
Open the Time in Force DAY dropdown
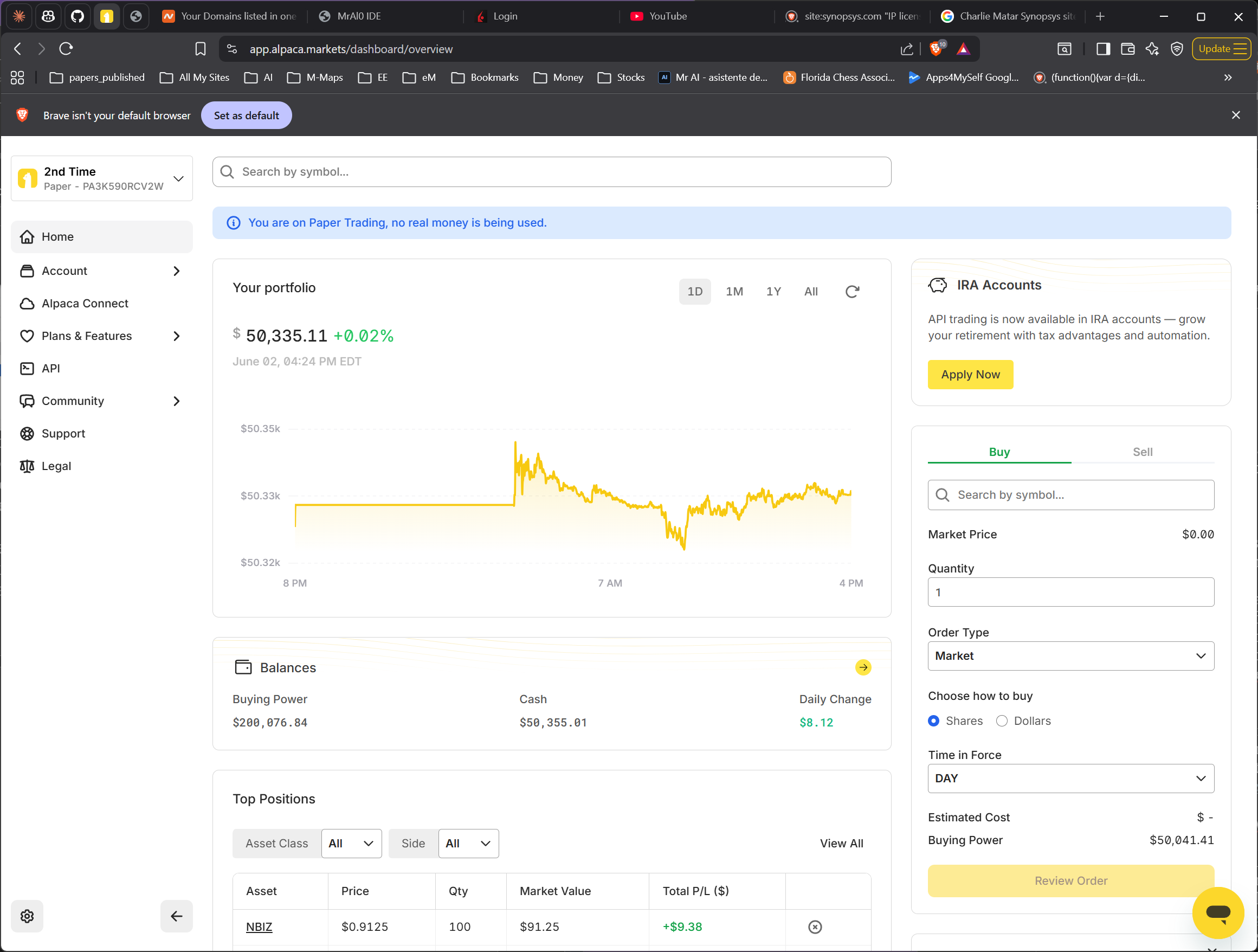point(1070,779)
